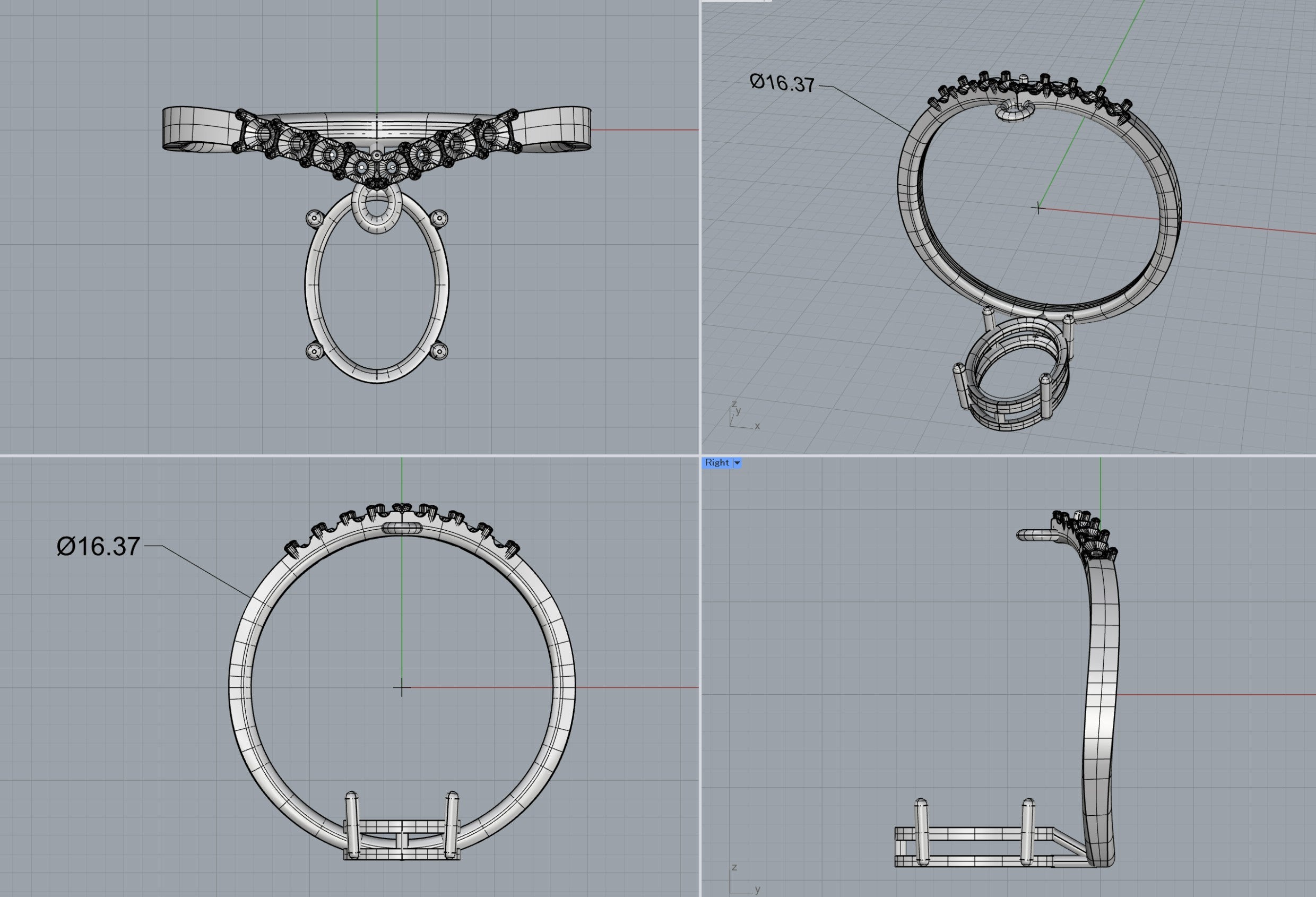Click the origin crosshair in the front viewport
Screen dimensions: 1316x897
point(402,688)
